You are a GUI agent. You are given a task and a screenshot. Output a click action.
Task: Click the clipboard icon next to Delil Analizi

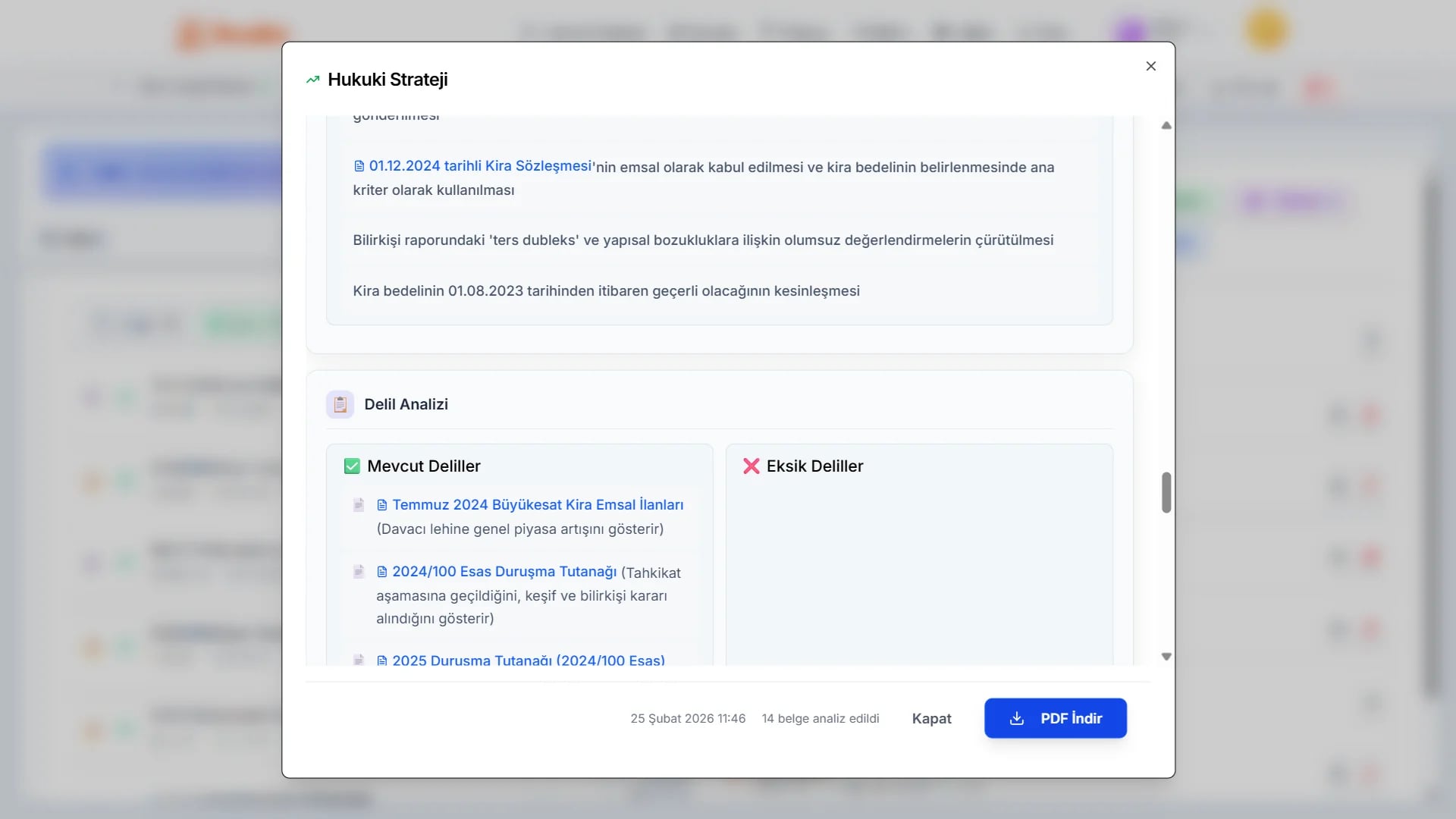[340, 405]
